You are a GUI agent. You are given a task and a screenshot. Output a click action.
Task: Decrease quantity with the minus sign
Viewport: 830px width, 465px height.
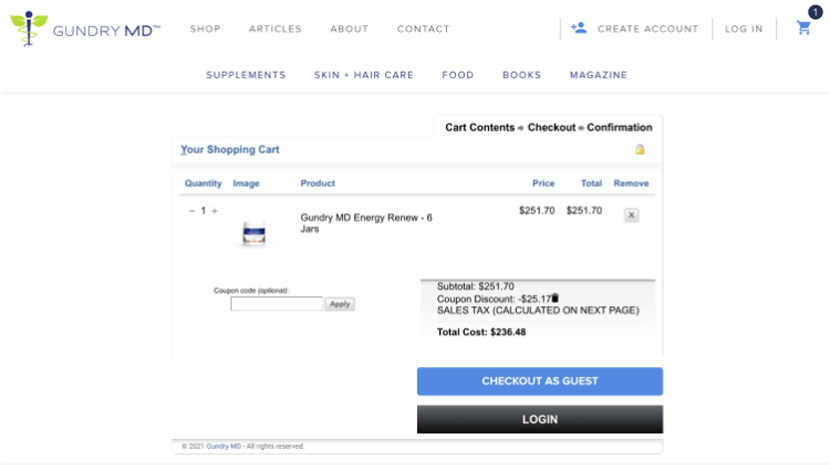(192, 211)
